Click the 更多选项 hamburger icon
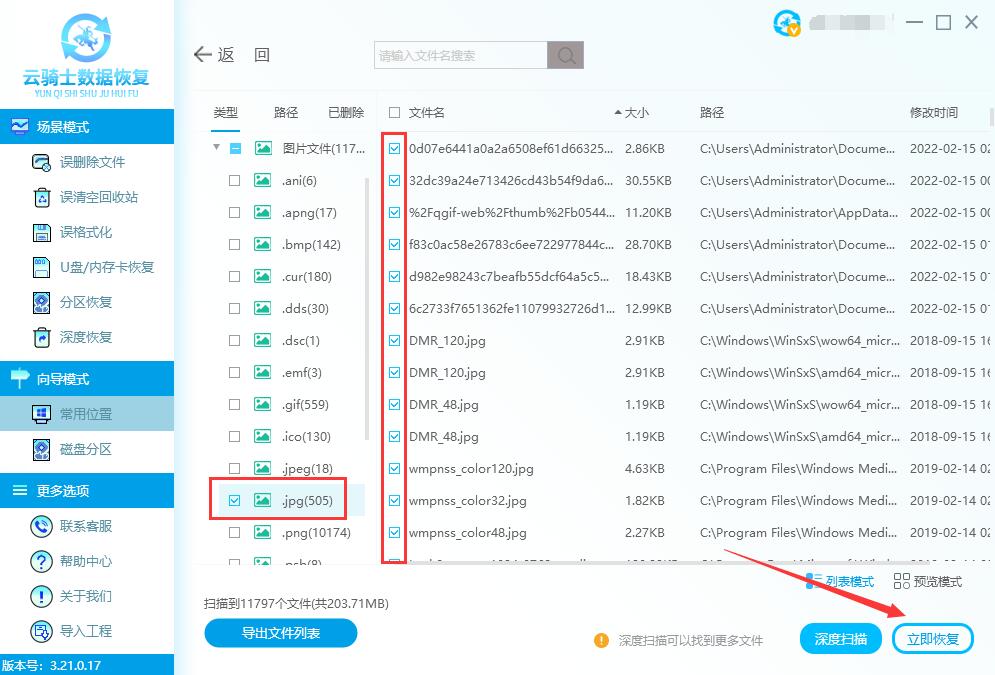995x675 pixels. point(20,490)
